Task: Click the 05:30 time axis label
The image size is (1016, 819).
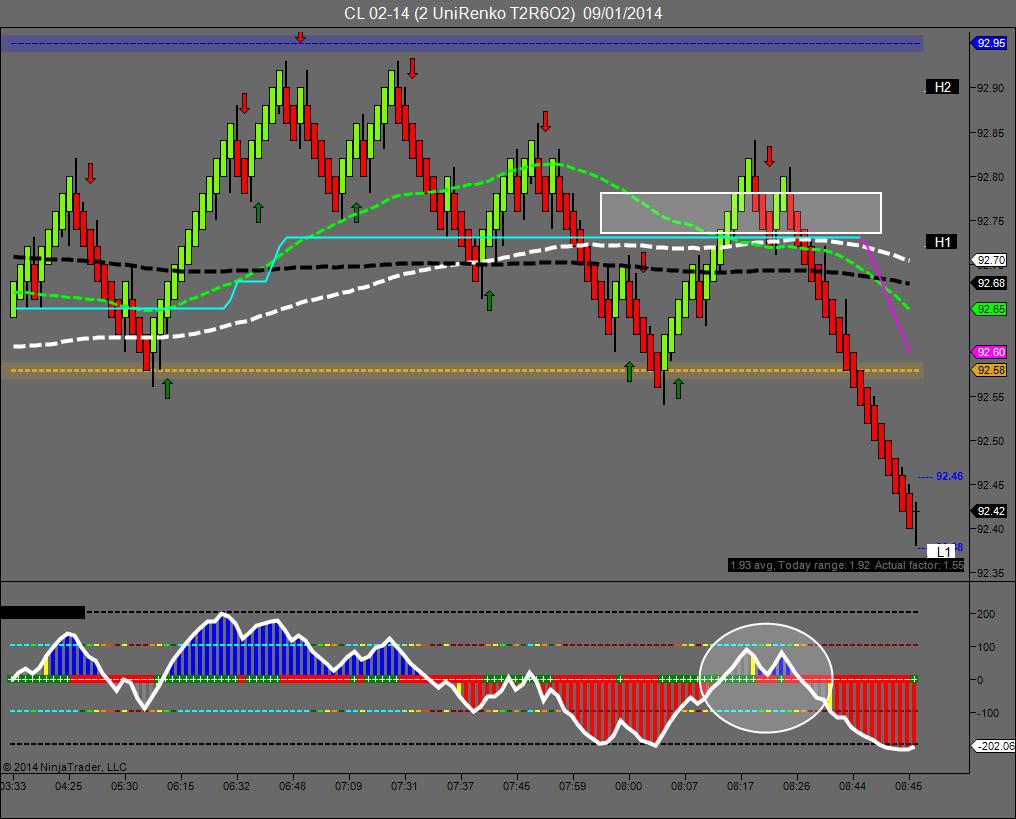Action: point(124,786)
